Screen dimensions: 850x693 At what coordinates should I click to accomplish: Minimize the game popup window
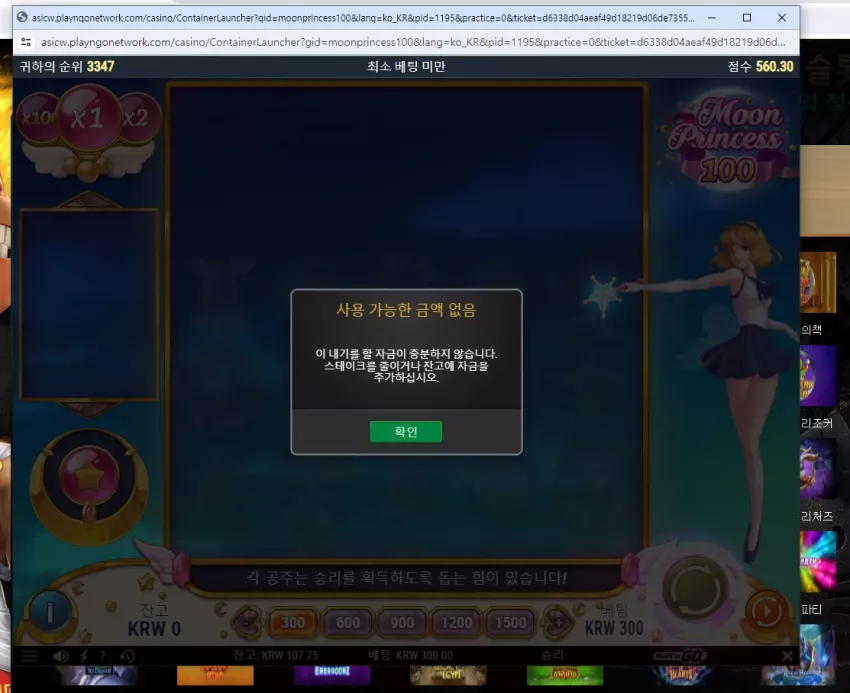click(712, 18)
